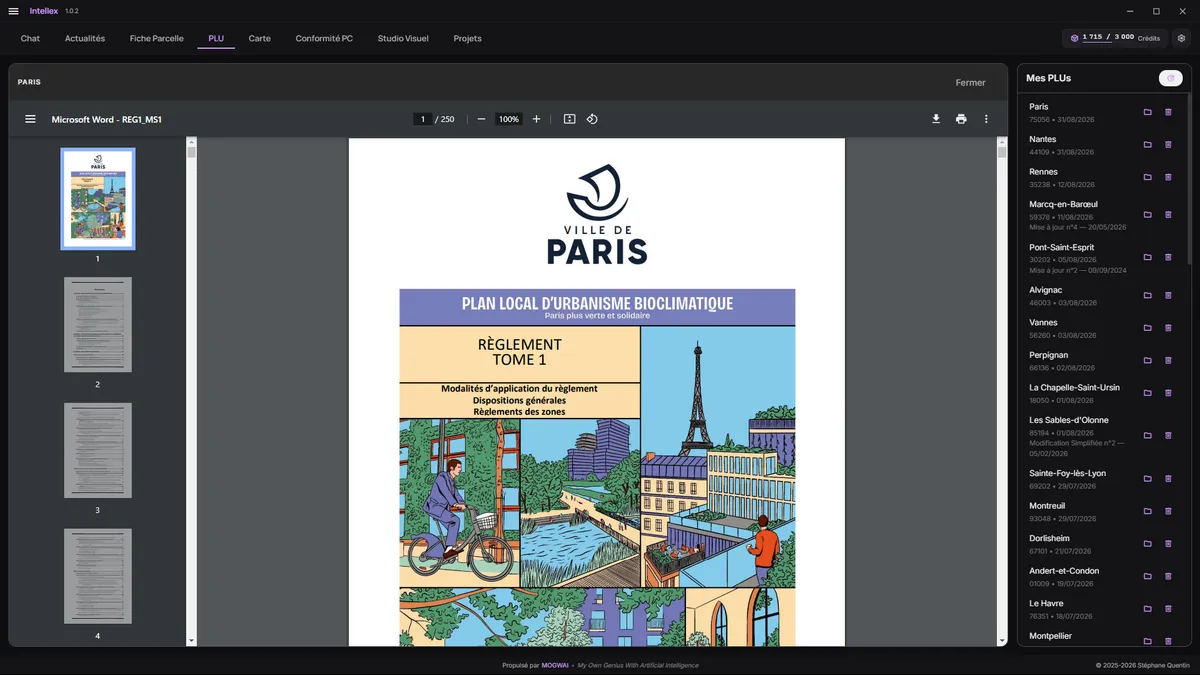Open the Studio Visuel tab

pyautogui.click(x=403, y=38)
